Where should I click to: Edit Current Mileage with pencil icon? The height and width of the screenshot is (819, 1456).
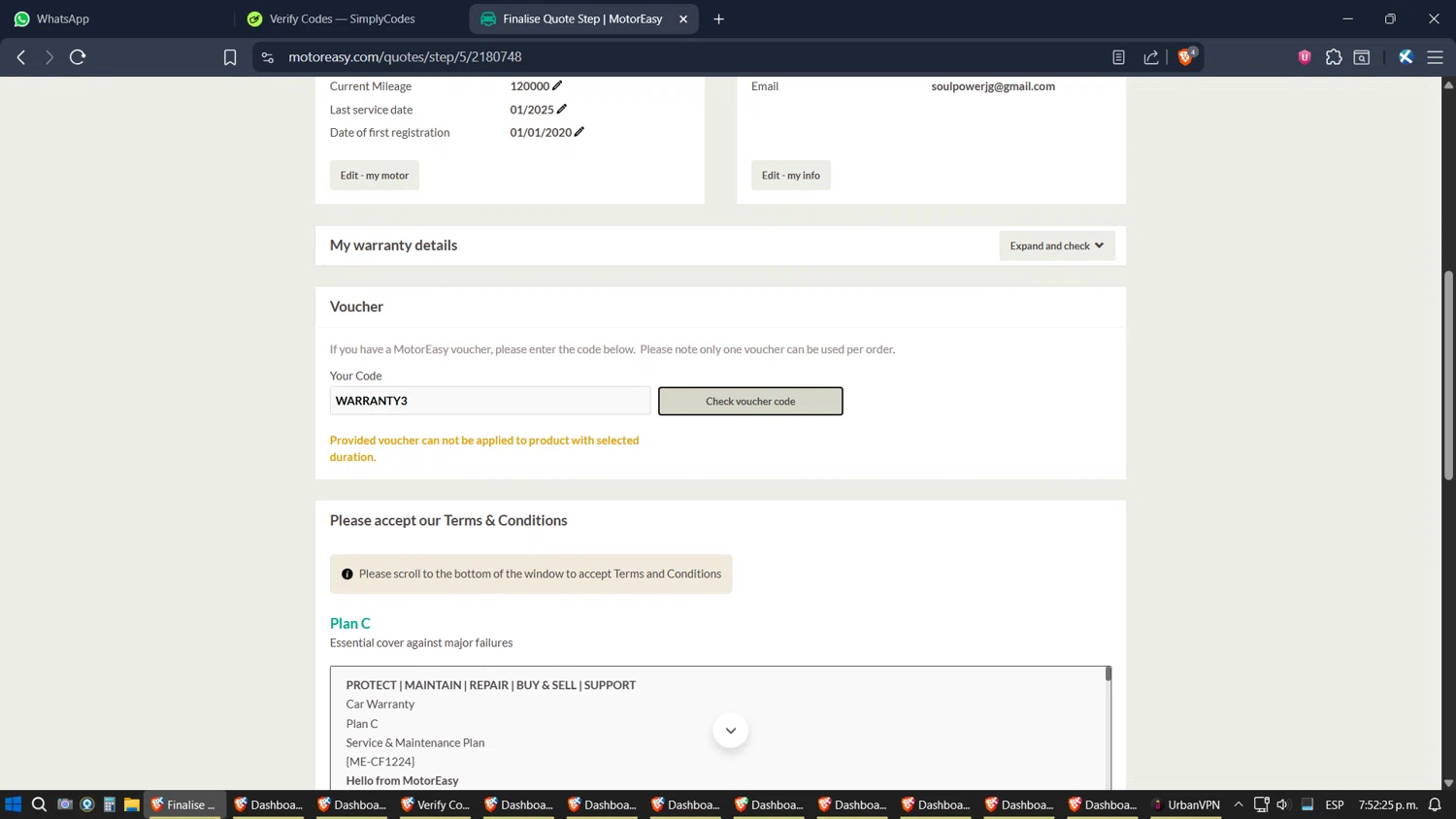pyautogui.click(x=557, y=85)
